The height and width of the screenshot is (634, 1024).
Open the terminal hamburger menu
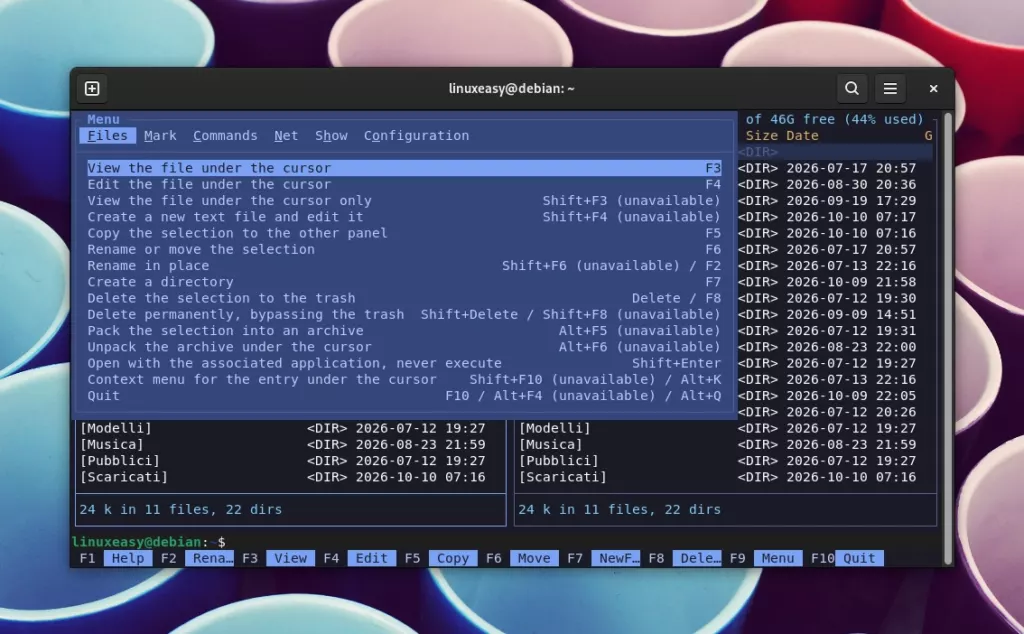(x=889, y=88)
